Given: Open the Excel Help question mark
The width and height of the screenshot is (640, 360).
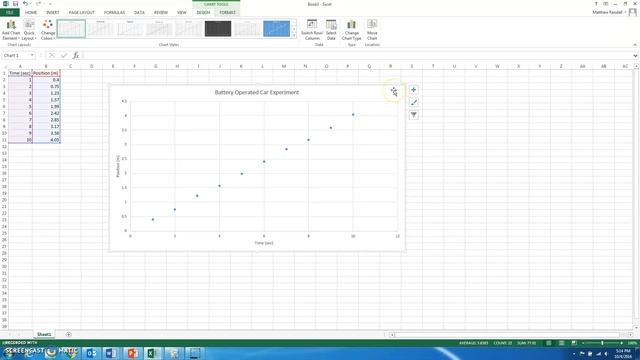Looking at the screenshot, I should (x=596, y=4).
